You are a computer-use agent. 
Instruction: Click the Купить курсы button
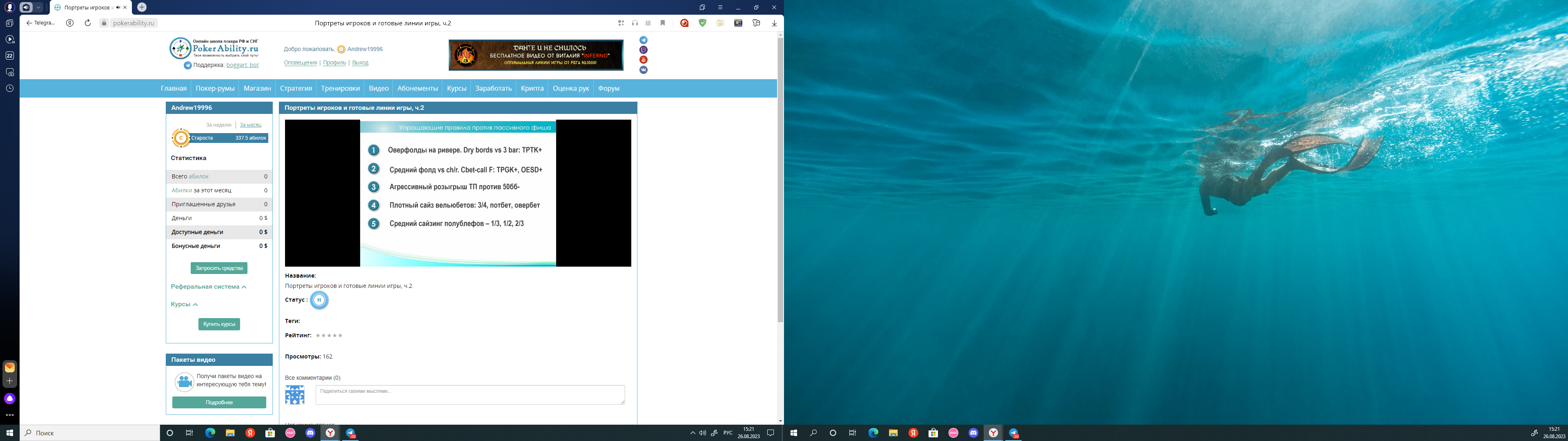219,324
